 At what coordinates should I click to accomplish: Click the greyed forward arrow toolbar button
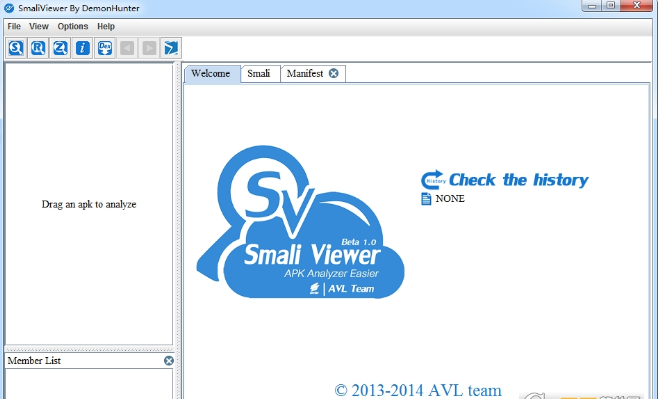click(x=149, y=48)
